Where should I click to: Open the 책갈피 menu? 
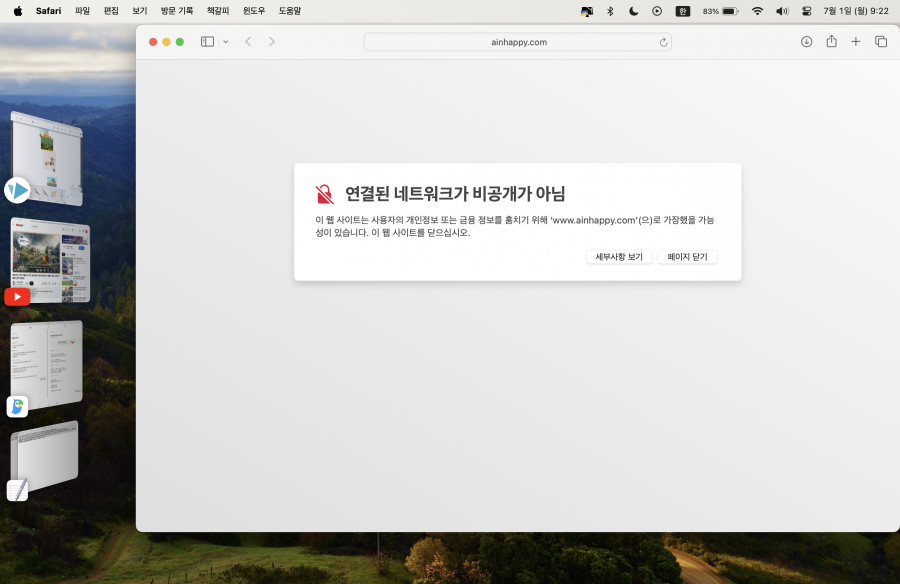[217, 11]
